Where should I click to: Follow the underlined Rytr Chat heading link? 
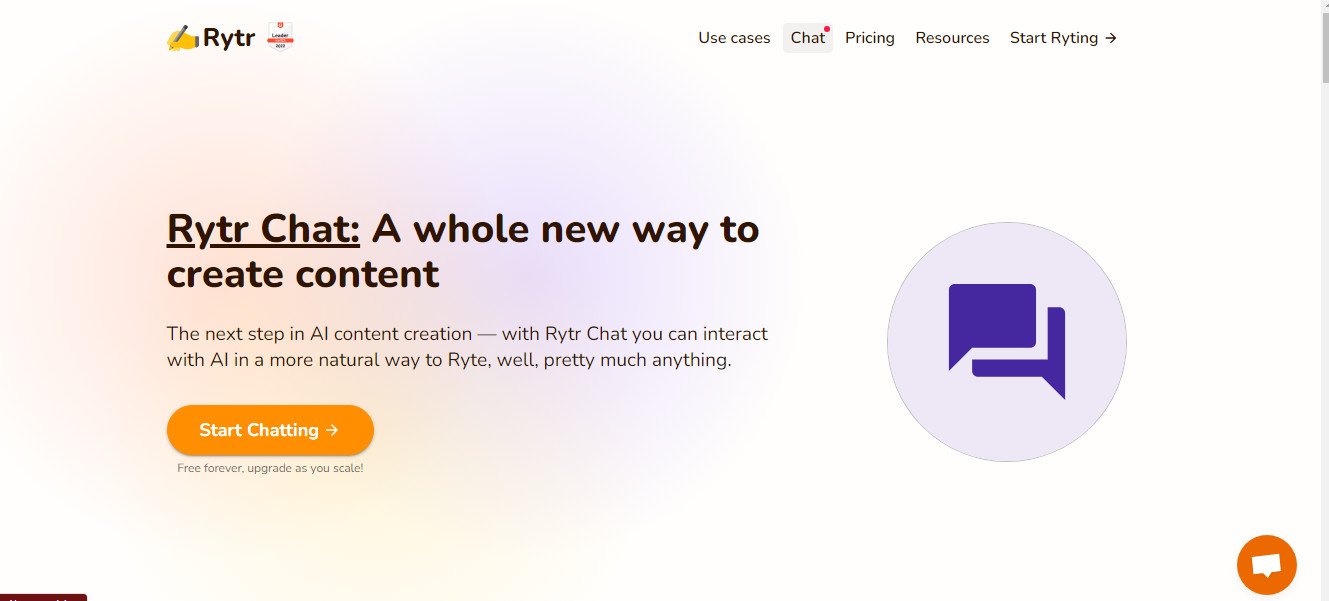pos(263,229)
